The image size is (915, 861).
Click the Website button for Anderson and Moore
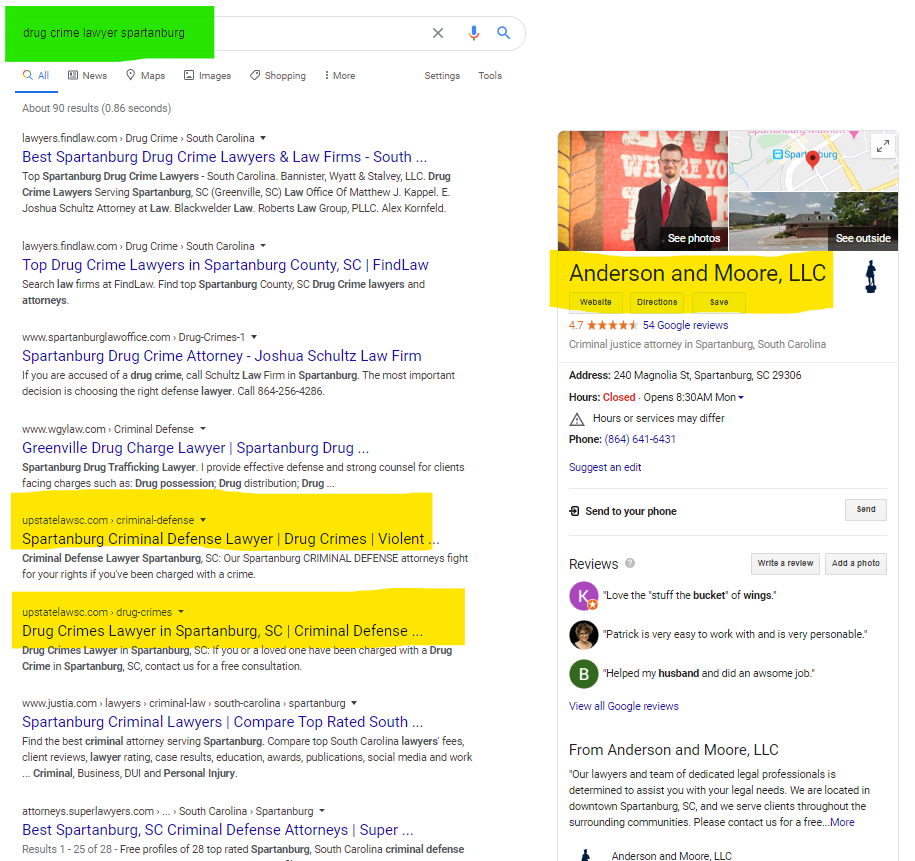pos(596,302)
